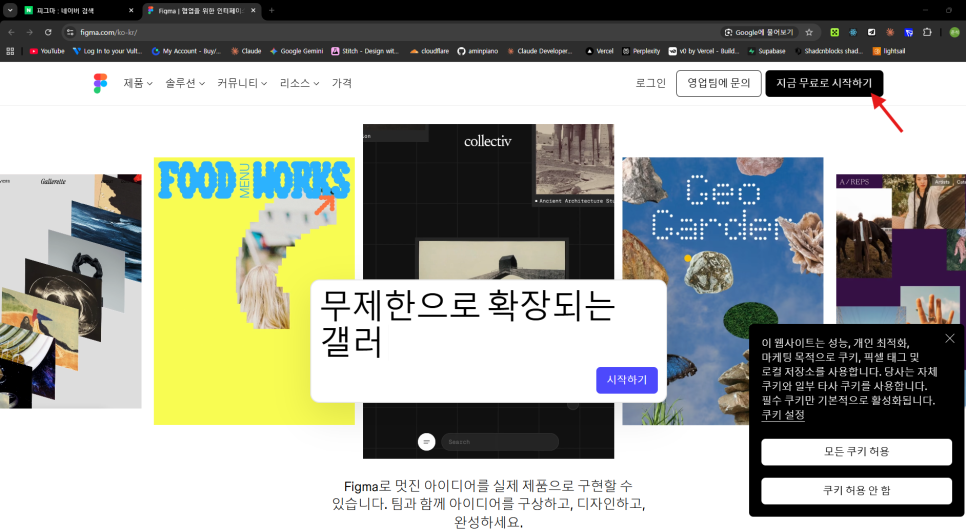This screenshot has height=529, width=966.
Task: Open the 쿠키 설정 link
Action: [783, 415]
